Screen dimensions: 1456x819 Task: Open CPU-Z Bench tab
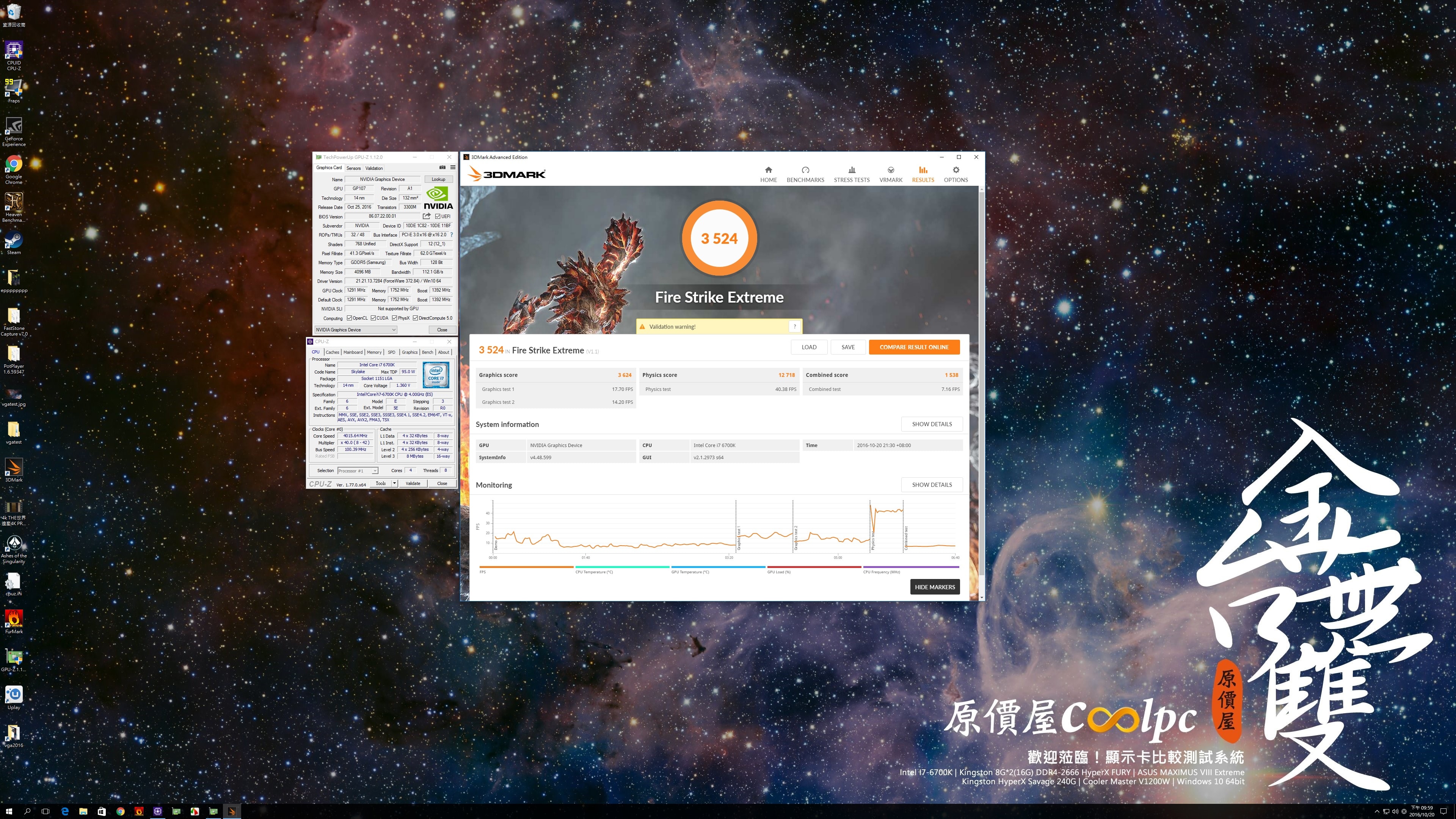(x=427, y=351)
